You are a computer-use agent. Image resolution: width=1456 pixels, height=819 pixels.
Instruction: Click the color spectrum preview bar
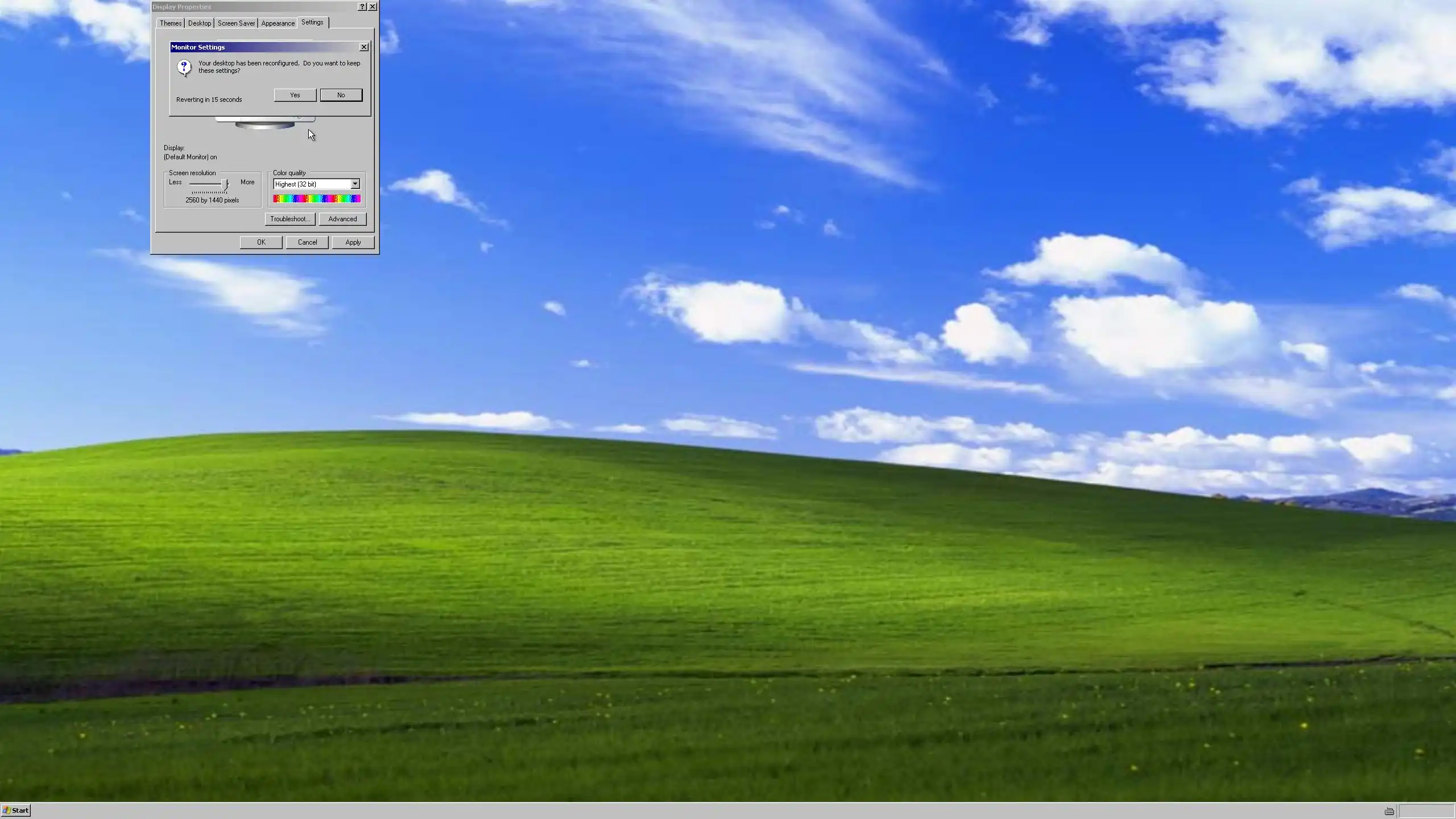point(317,198)
